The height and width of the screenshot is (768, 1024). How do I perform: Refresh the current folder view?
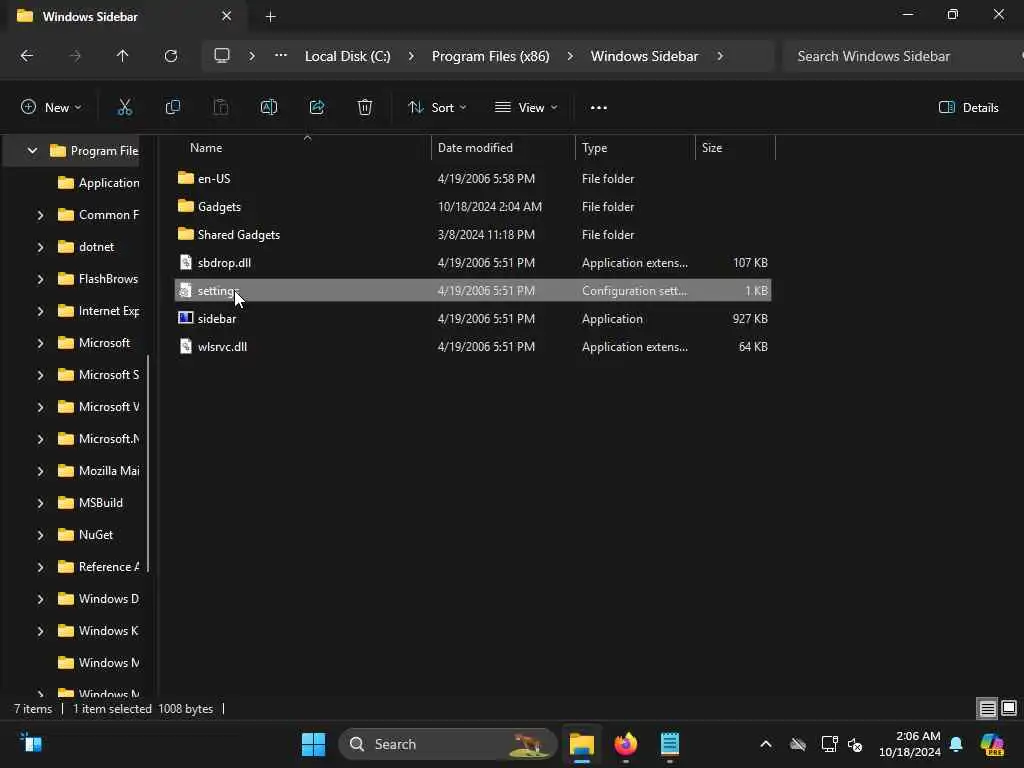point(170,56)
